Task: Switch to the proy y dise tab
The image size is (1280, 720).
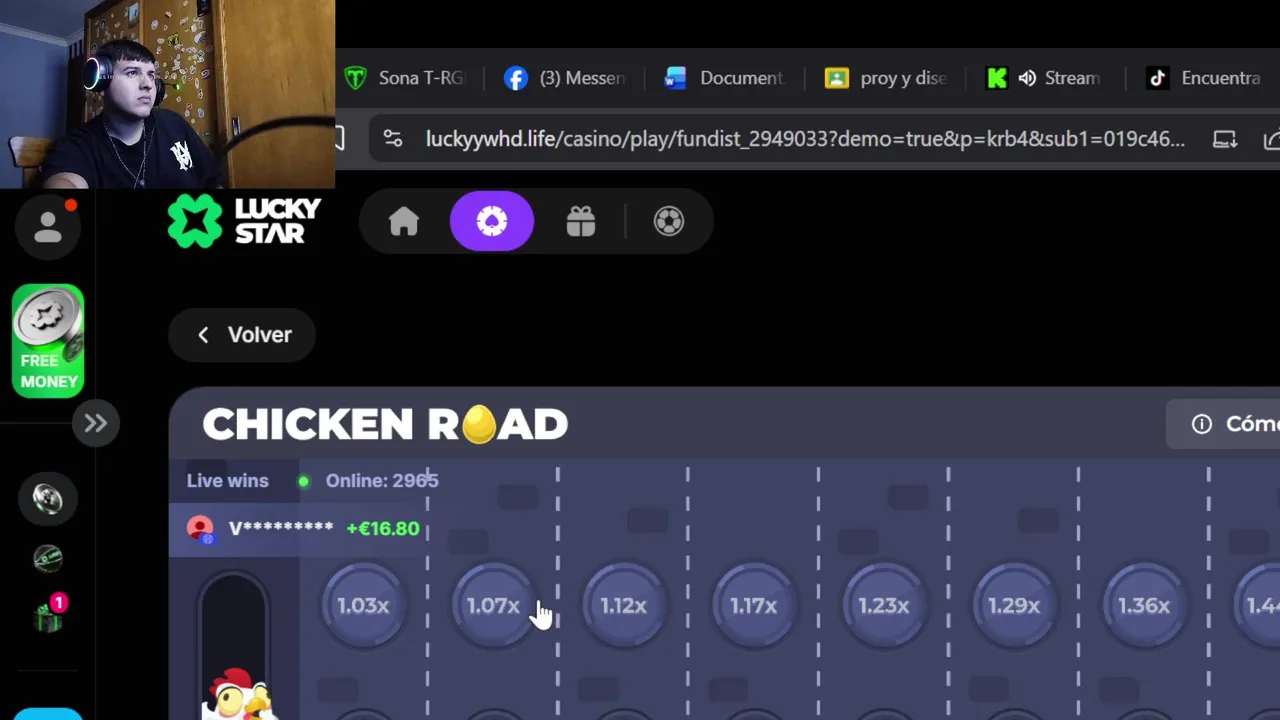Action: point(886,78)
